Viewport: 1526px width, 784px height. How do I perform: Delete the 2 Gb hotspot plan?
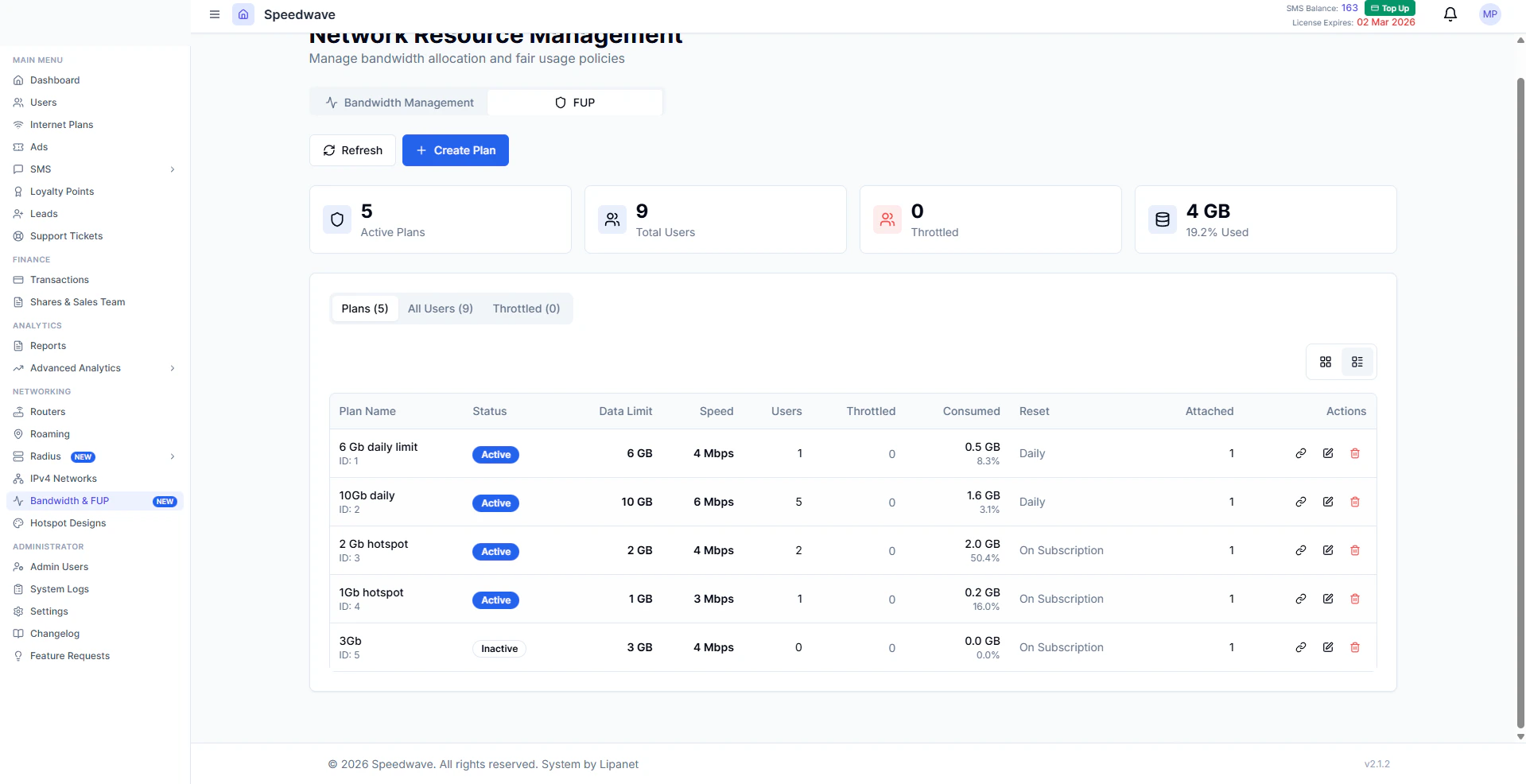point(1355,550)
